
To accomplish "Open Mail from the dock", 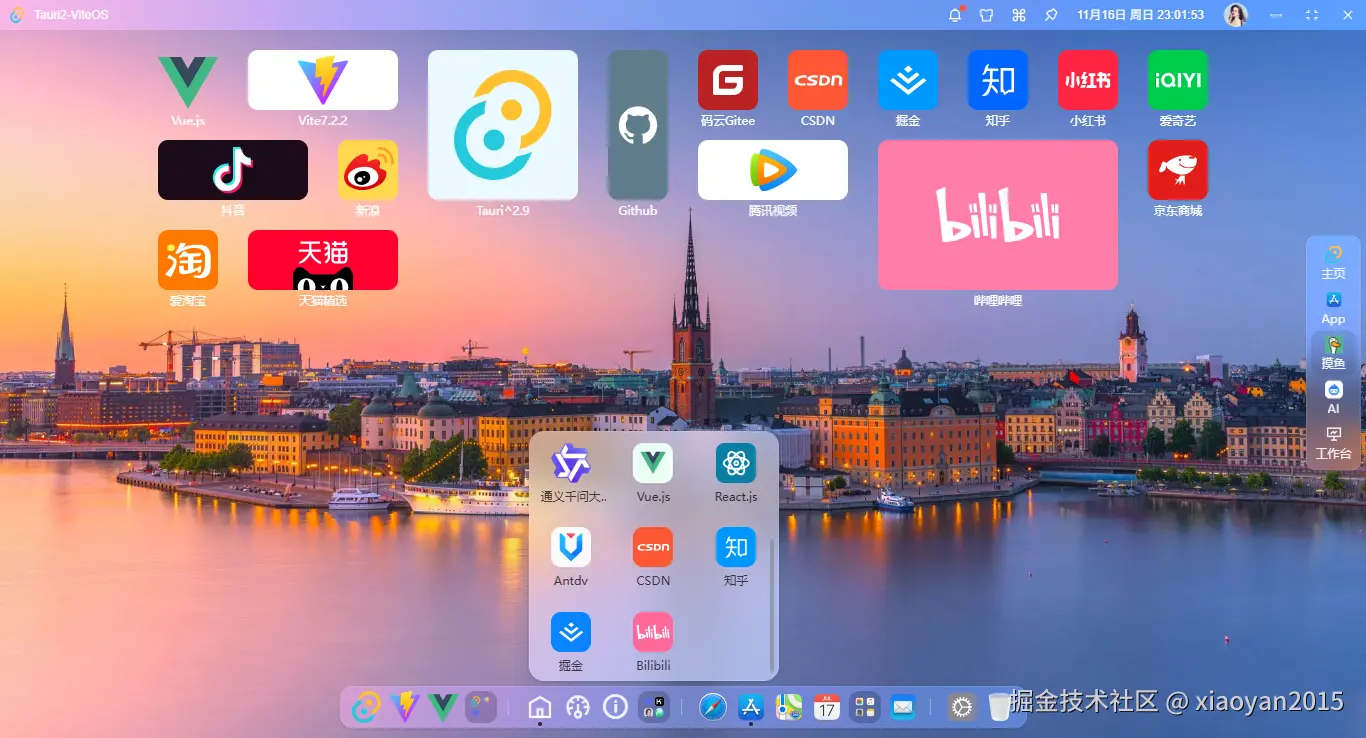I will click(x=903, y=707).
